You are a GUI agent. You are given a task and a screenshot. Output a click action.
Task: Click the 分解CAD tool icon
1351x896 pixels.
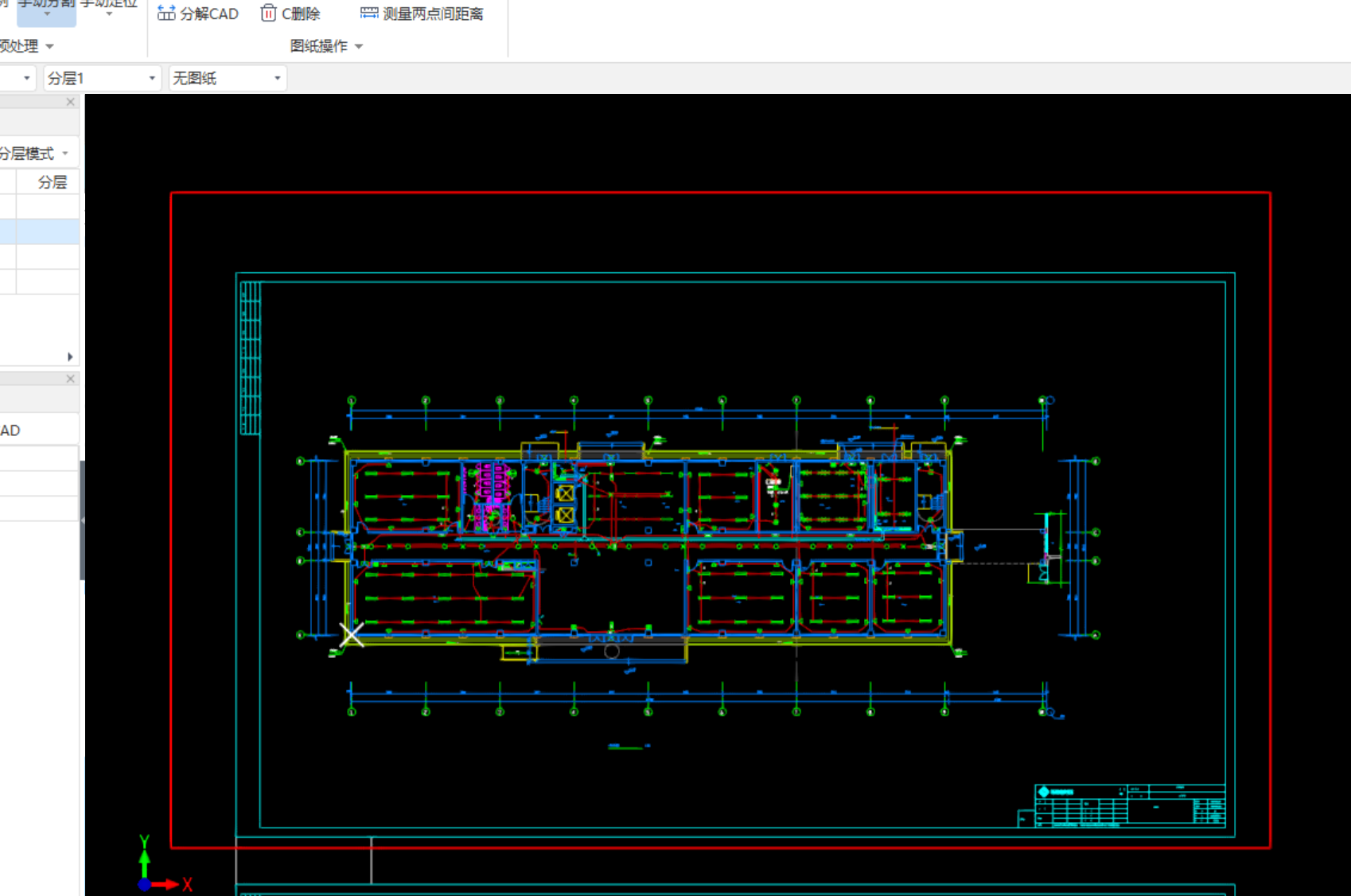click(x=166, y=13)
